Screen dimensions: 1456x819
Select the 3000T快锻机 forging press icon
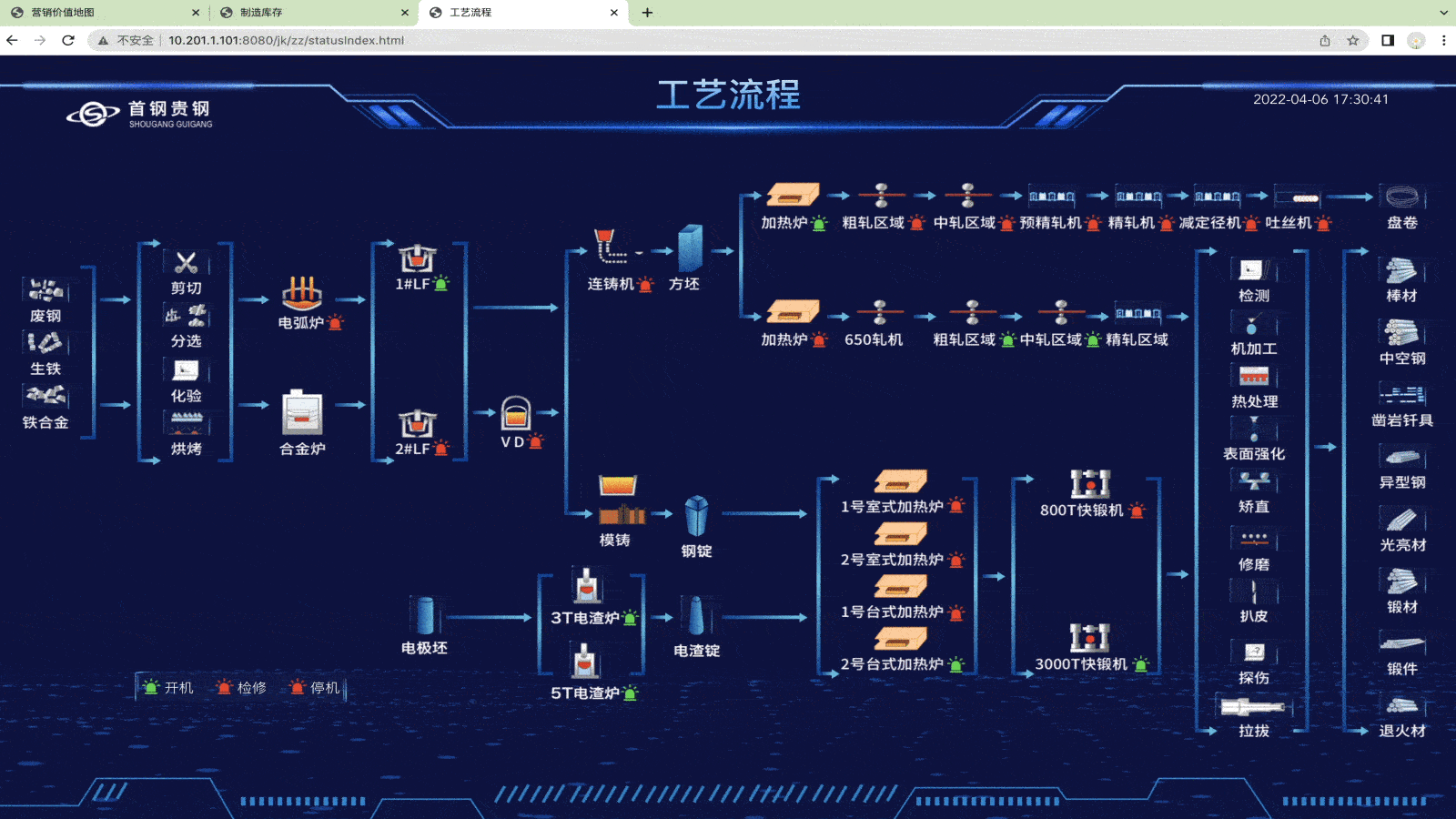click(x=1090, y=637)
